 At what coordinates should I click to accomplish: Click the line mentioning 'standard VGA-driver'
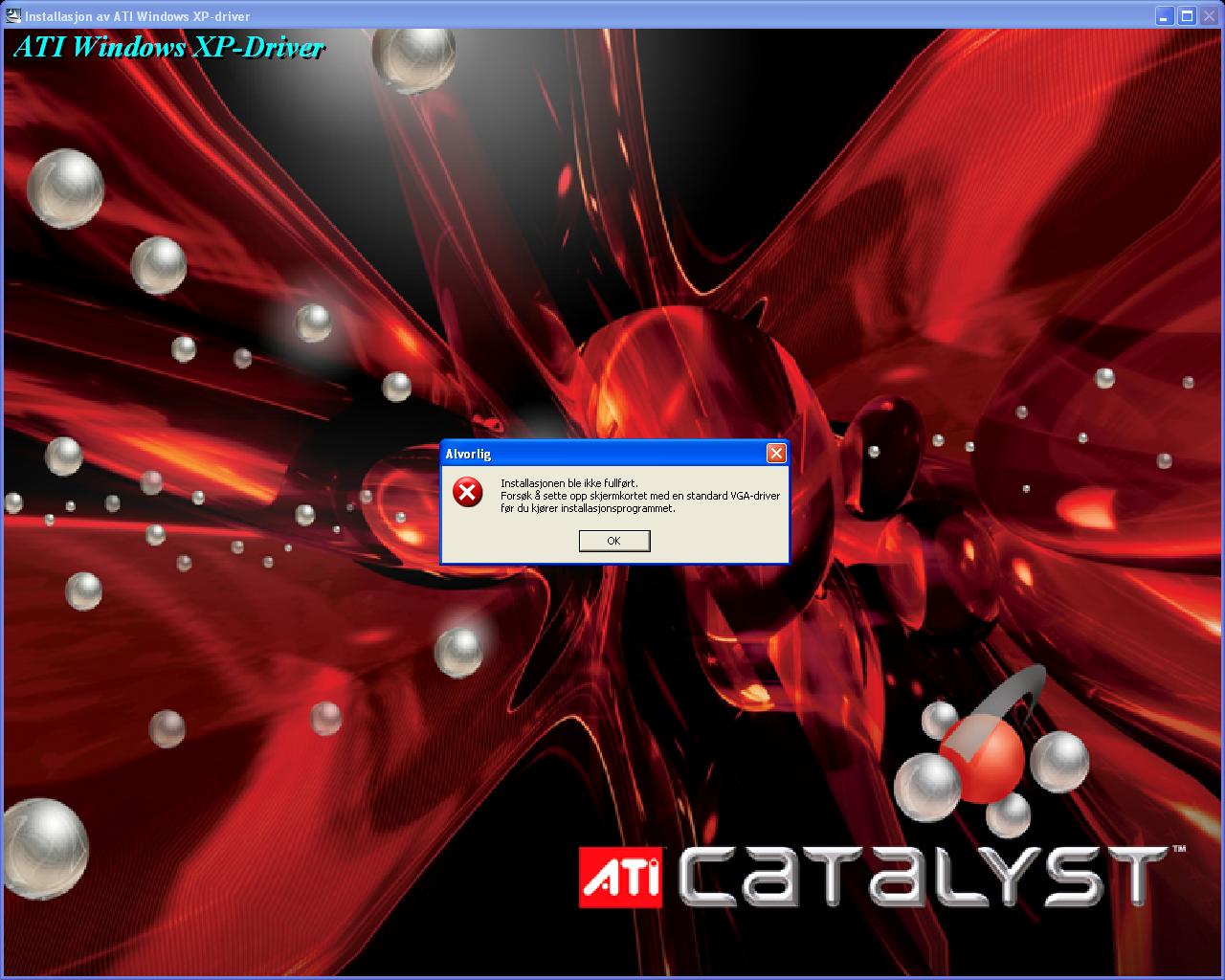pyautogui.click(x=640, y=496)
